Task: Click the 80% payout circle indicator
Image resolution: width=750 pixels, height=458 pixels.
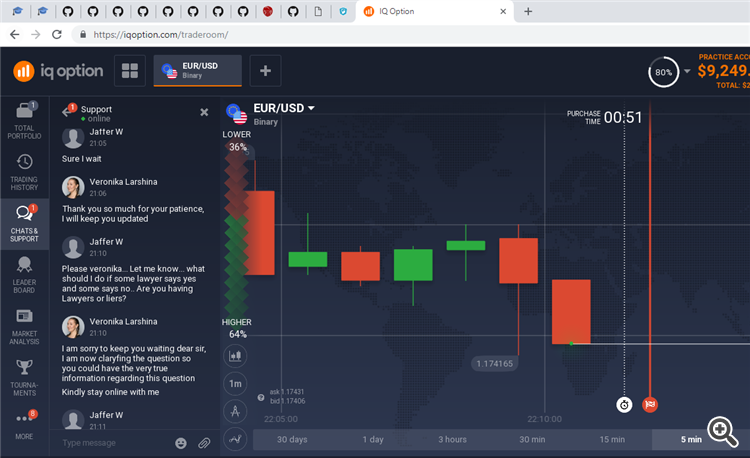Action: pyautogui.click(x=663, y=72)
